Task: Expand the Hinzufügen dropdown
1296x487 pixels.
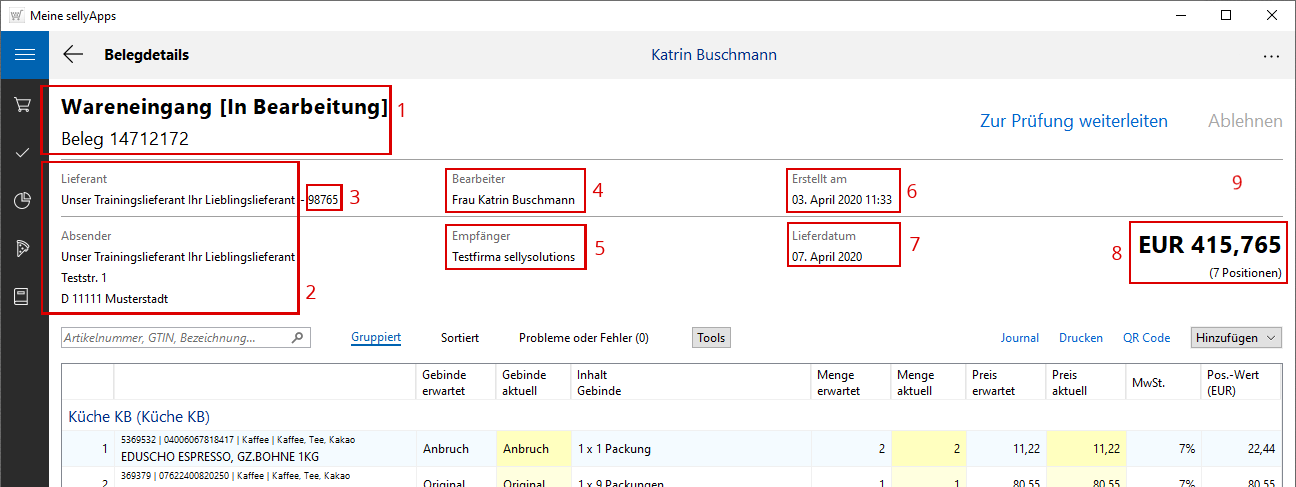Action: pyautogui.click(x=1236, y=338)
